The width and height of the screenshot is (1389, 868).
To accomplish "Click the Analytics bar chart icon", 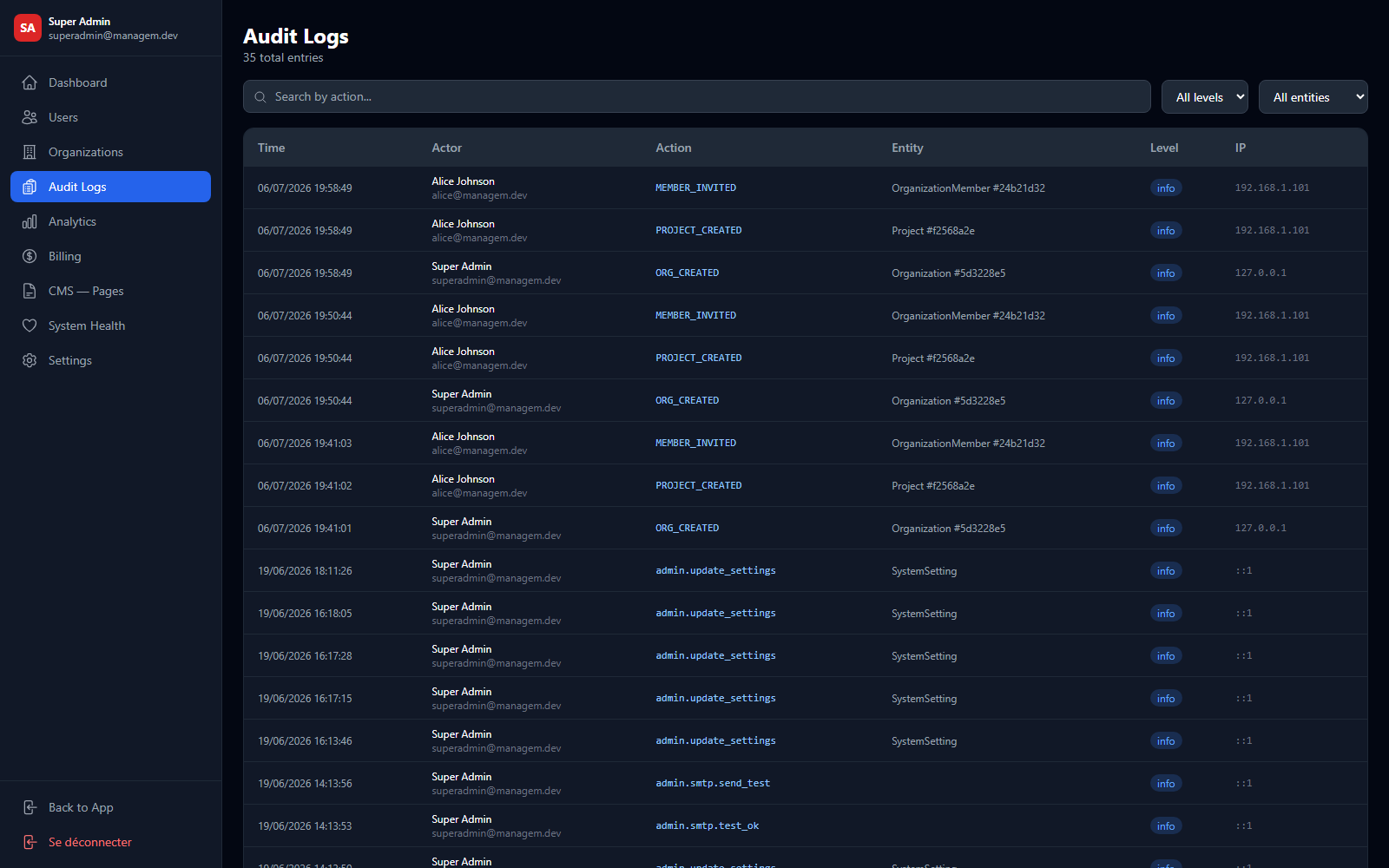I will click(x=30, y=221).
